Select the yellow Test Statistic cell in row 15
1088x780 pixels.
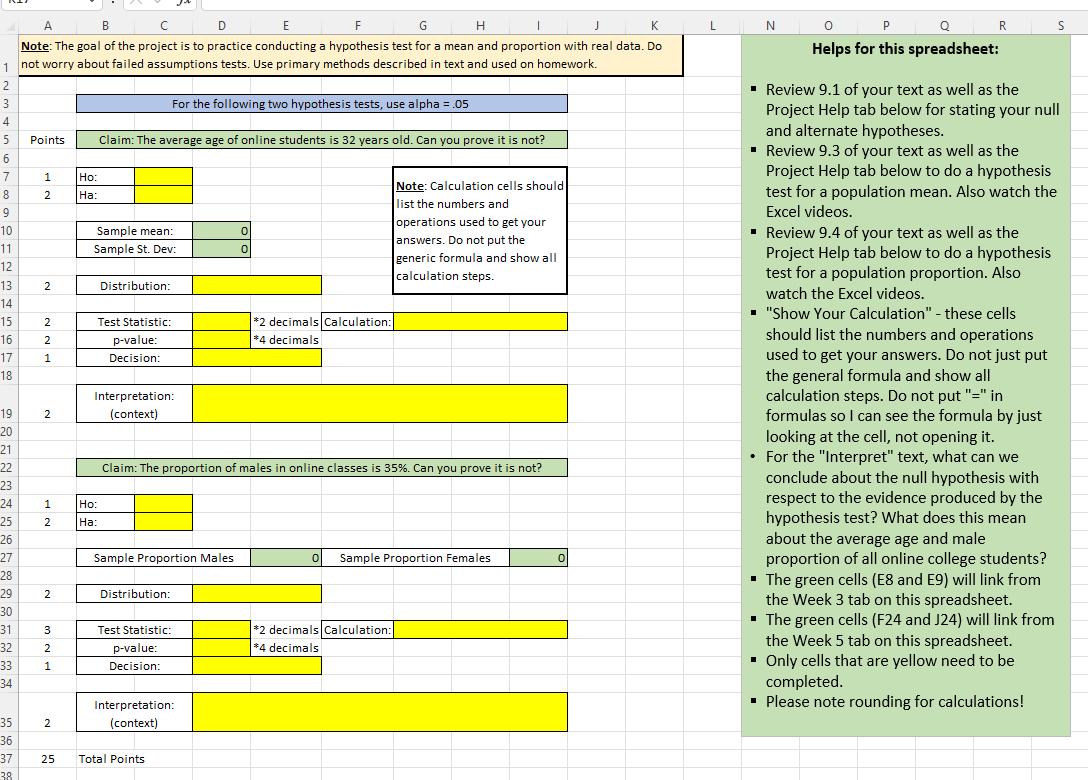221,321
